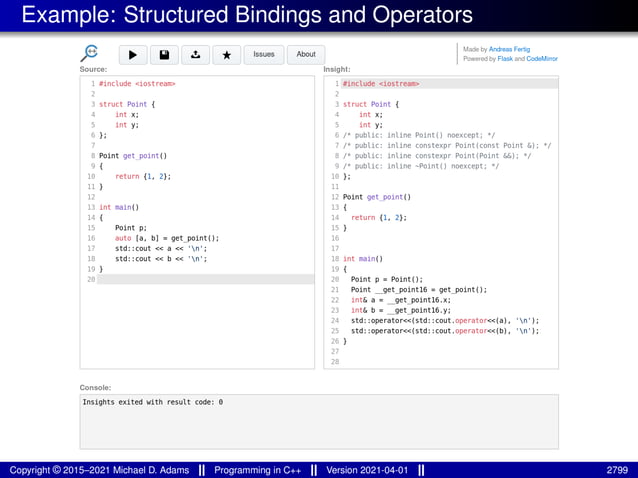This screenshot has width=638, height=478.
Task: Click 'return {1, 2};' in Insight pane
Action: pos(379,218)
